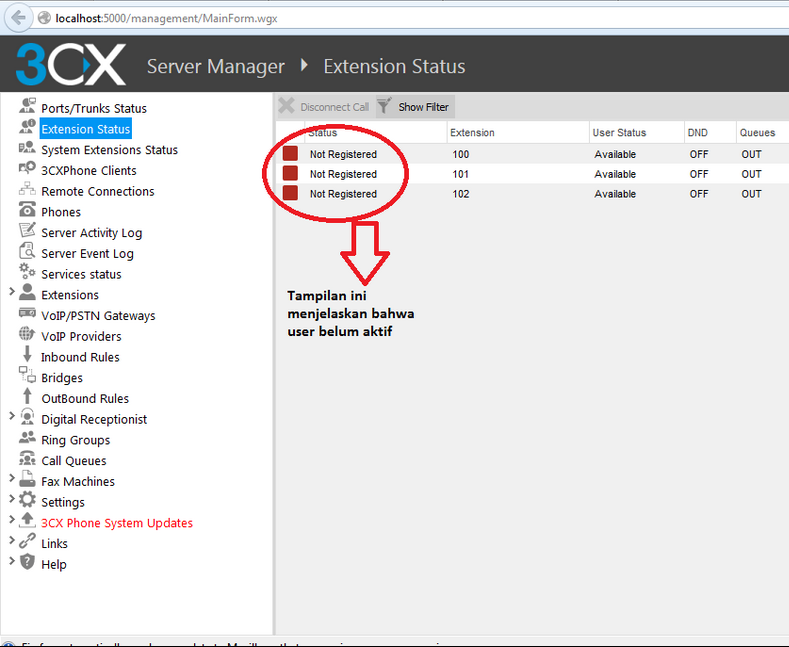Select extension 100 row cell
Screen dimensions: 789x647
pos(460,154)
